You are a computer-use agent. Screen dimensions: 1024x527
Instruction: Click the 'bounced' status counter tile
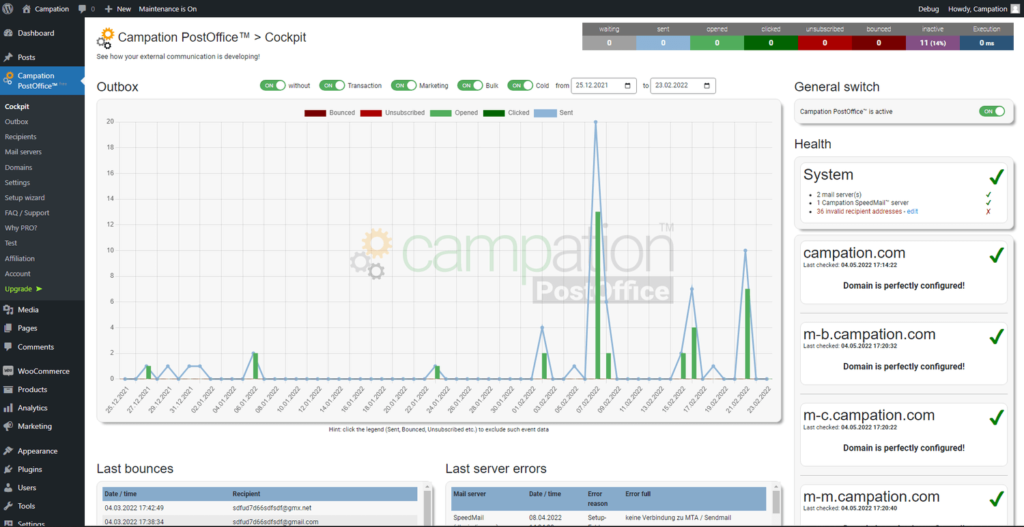coord(878,37)
